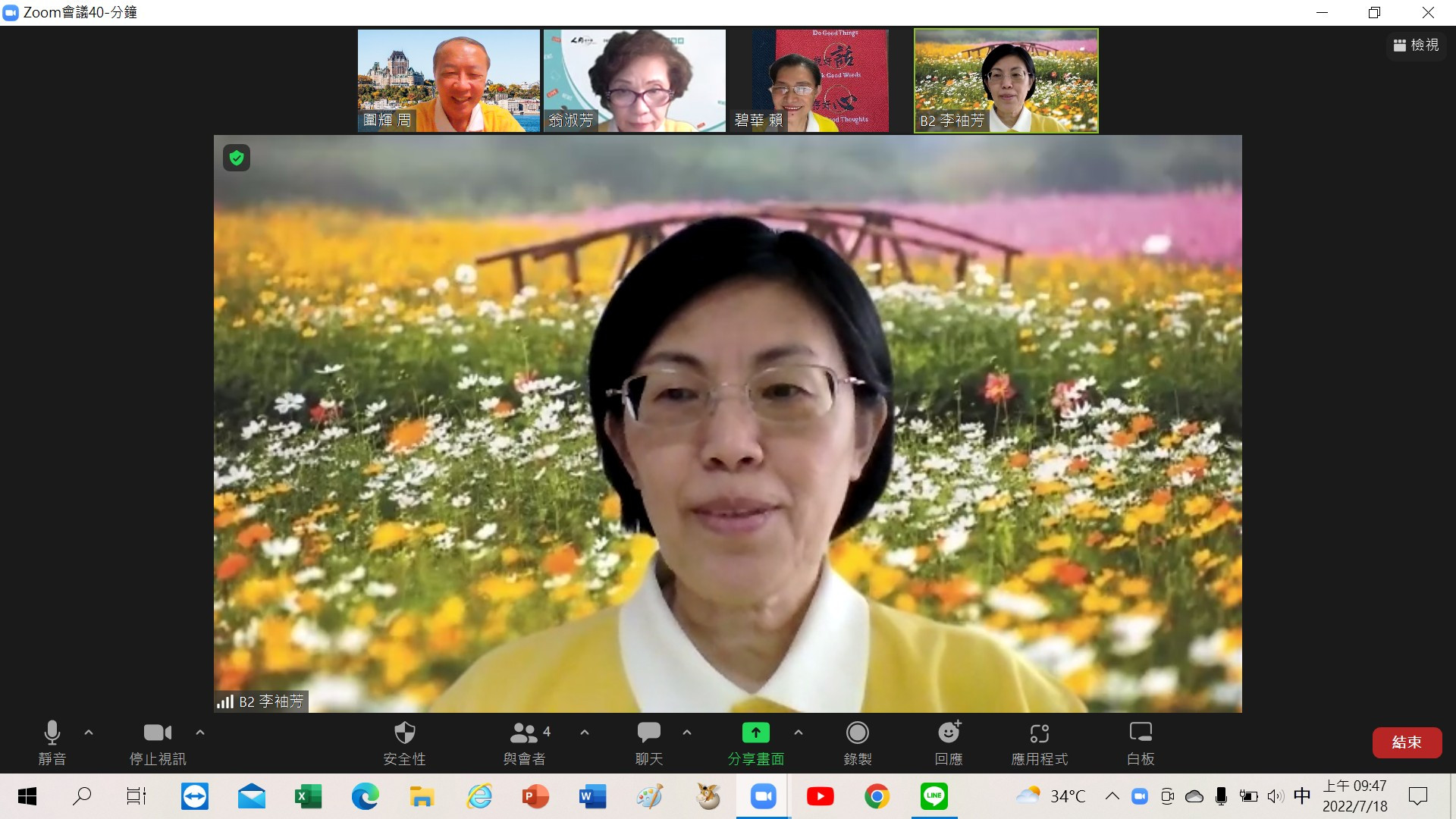Image resolution: width=1456 pixels, height=819 pixels.
Task: Mute the microphone
Action: pos(52,733)
